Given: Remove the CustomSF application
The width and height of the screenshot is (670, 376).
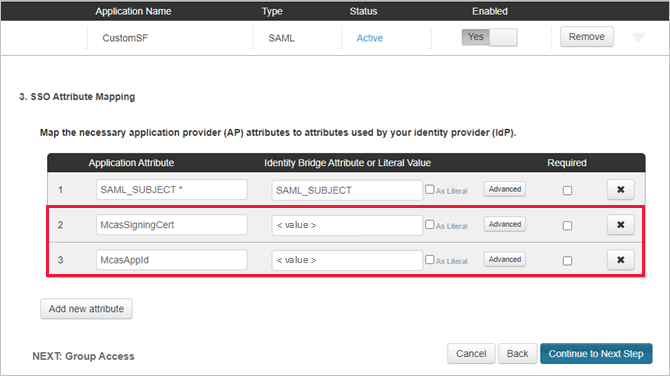Looking at the screenshot, I should pos(587,37).
